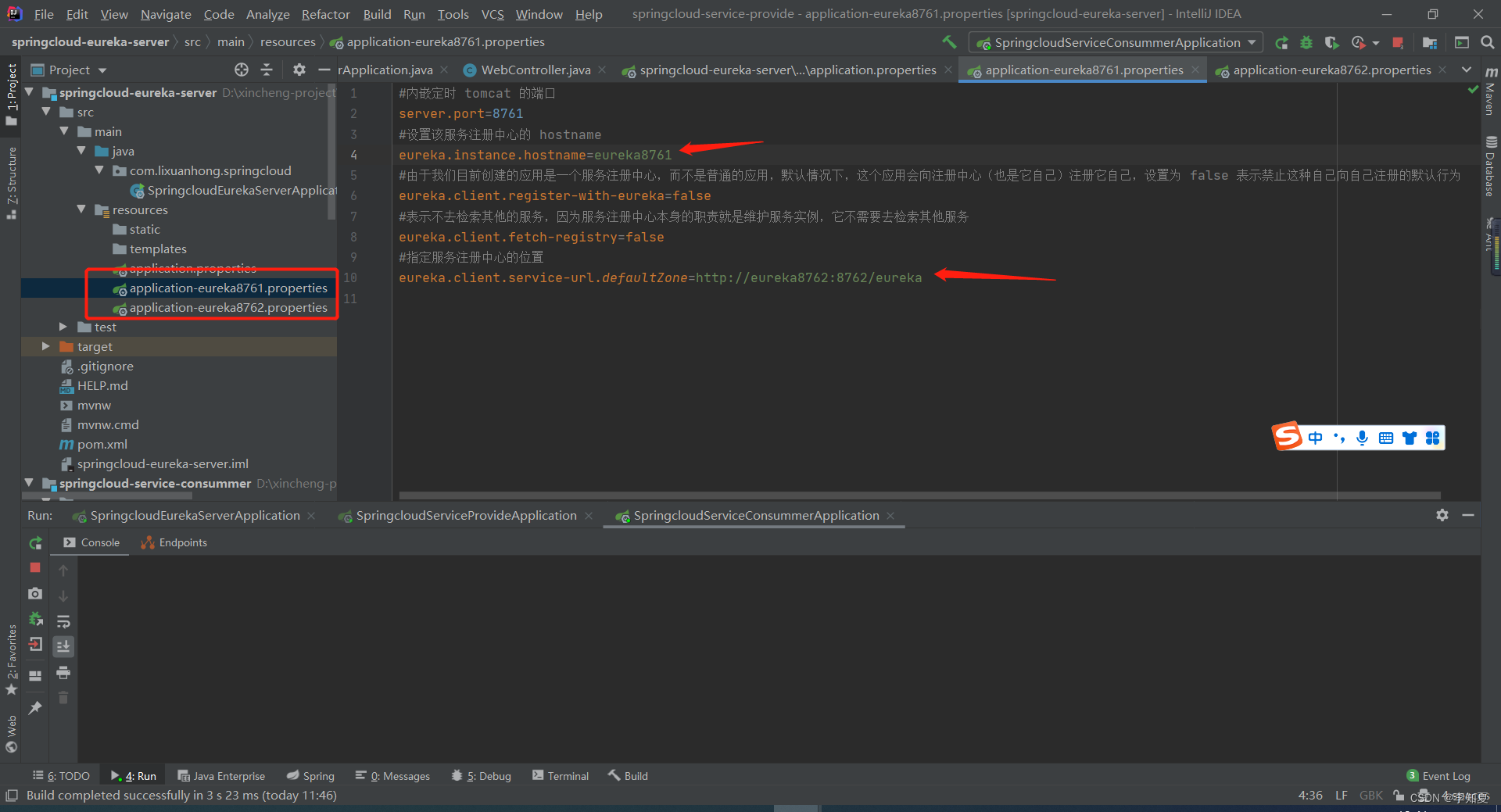Collapse the resources folder node
Screen dimensions: 1501x812
tap(81, 209)
